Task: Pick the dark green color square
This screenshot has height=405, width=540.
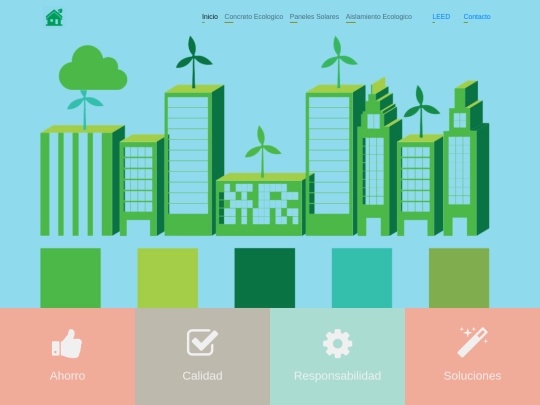Action: pos(265,278)
